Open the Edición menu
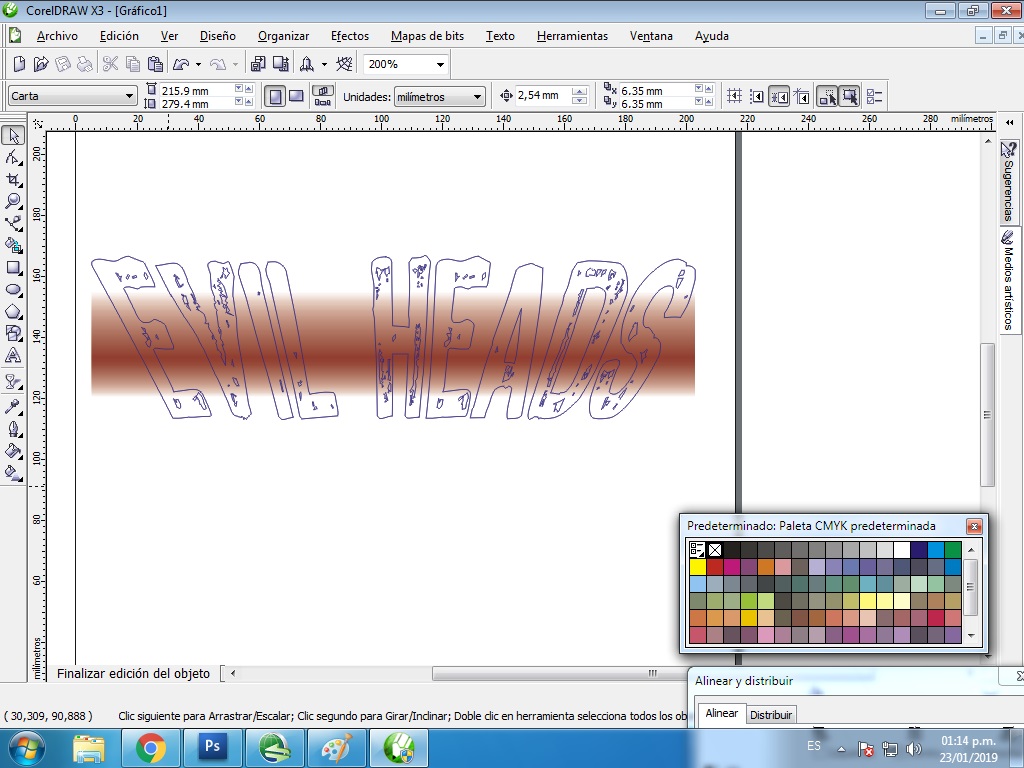Screen dimensions: 1024x768 (119, 36)
